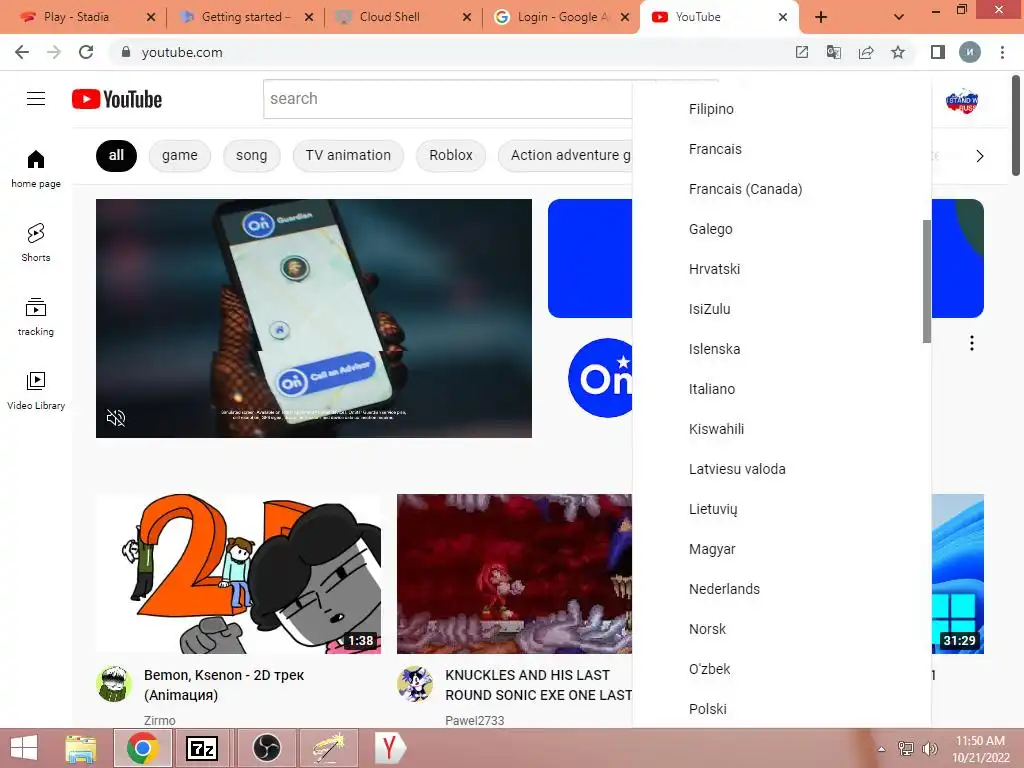Viewport: 1024px width, 768px height.
Task: Go to the home page sidebar icon
Action: [x=36, y=168]
